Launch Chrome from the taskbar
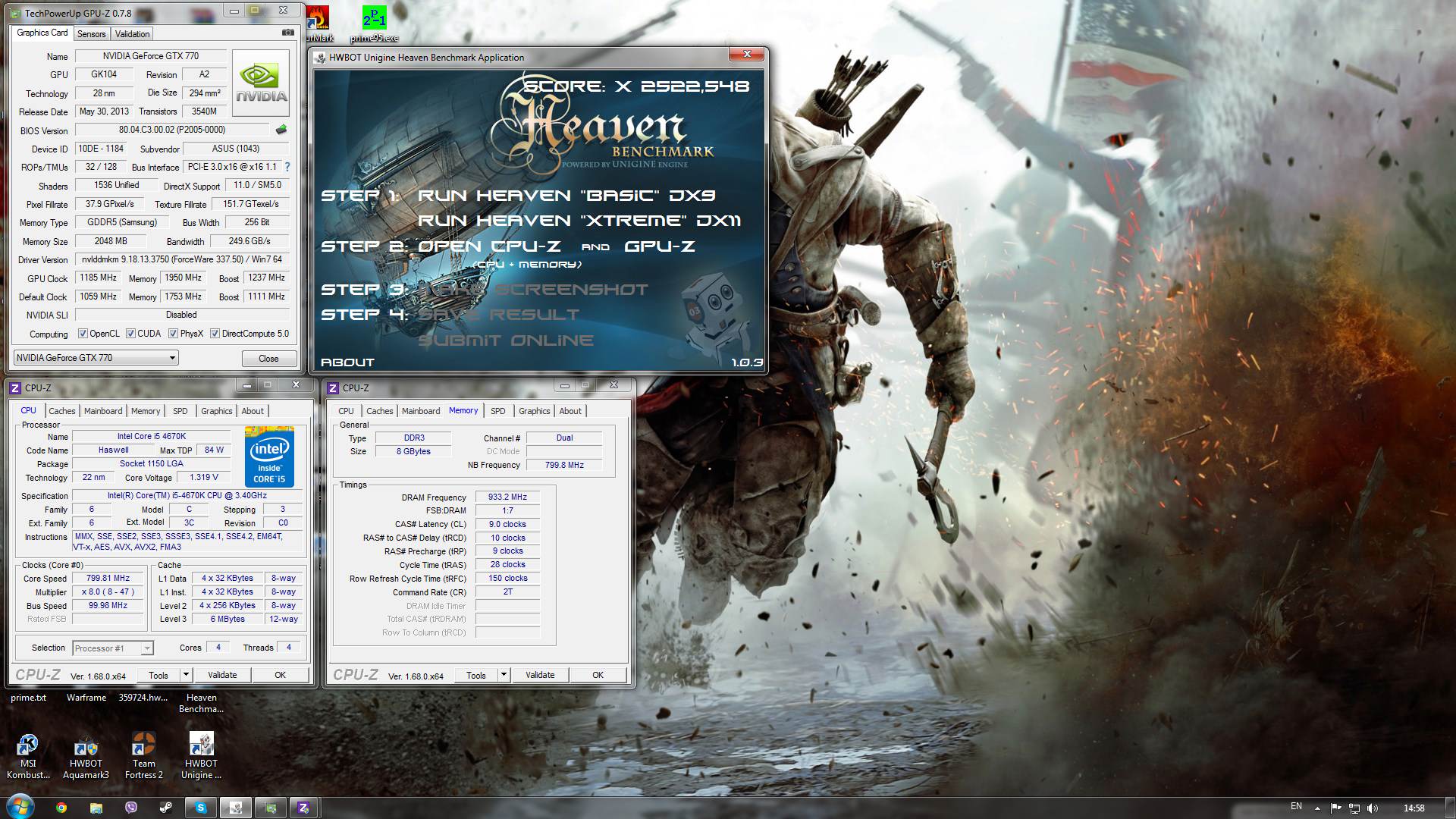The image size is (1456, 819). 61,808
